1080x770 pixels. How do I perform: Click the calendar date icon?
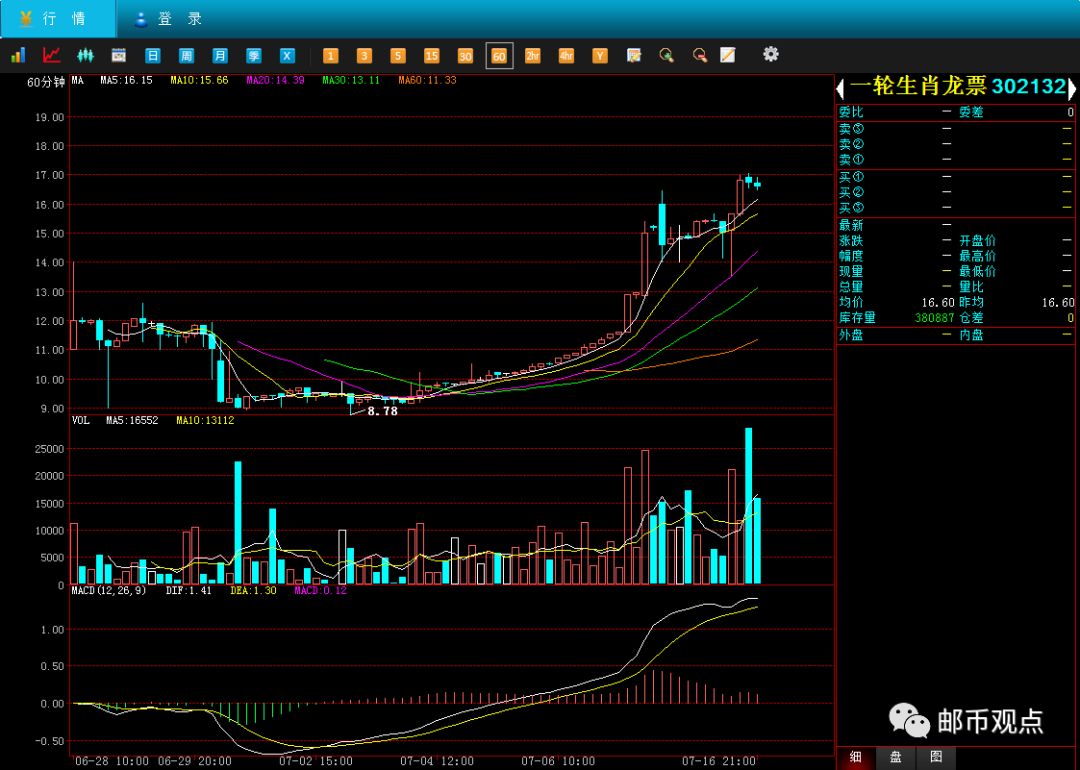tap(119, 55)
